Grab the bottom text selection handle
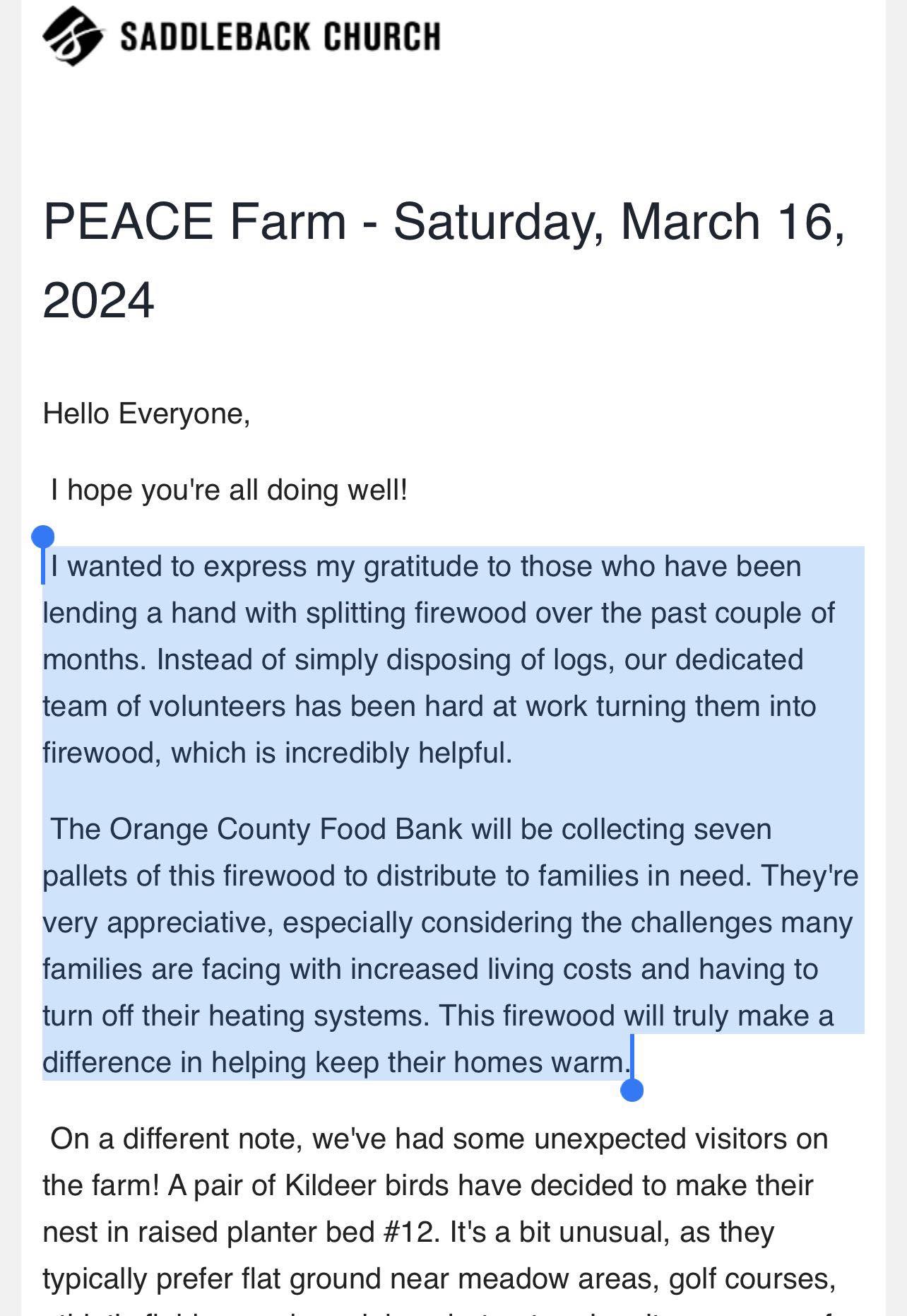The image size is (907, 1316). click(x=632, y=1090)
